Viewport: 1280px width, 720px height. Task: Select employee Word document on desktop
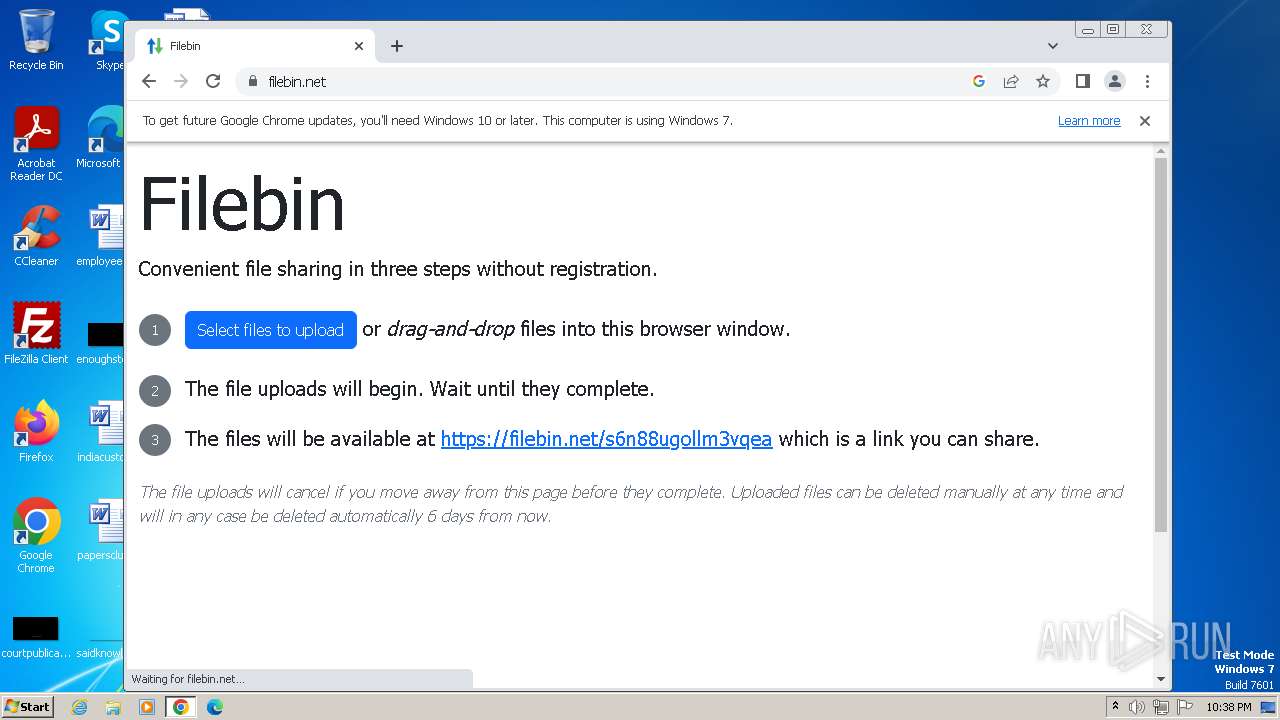(101, 236)
